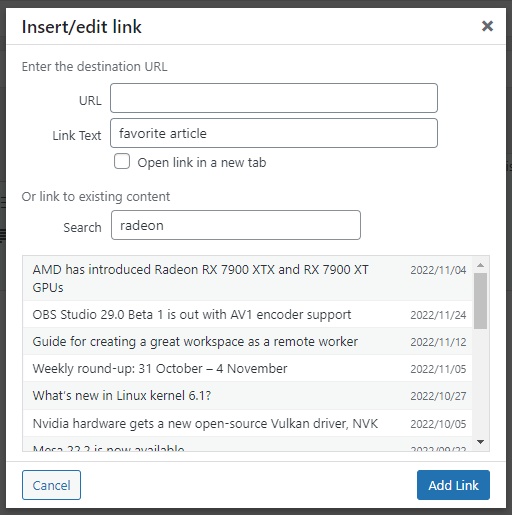This screenshot has height=515, width=512.
Task: Click the 2022/11/24 date entry
Action: 438,315
